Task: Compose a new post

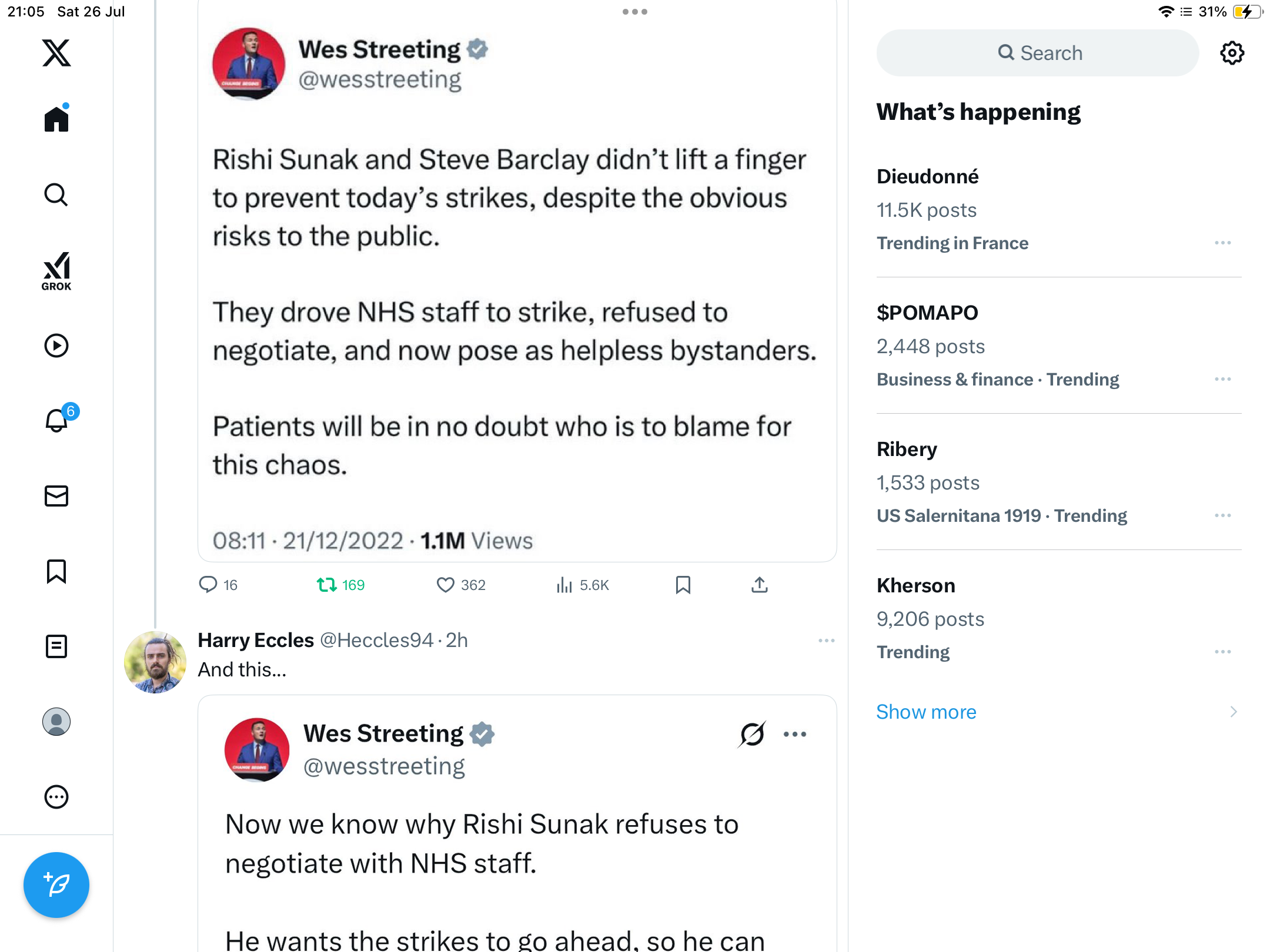Action: [x=56, y=885]
